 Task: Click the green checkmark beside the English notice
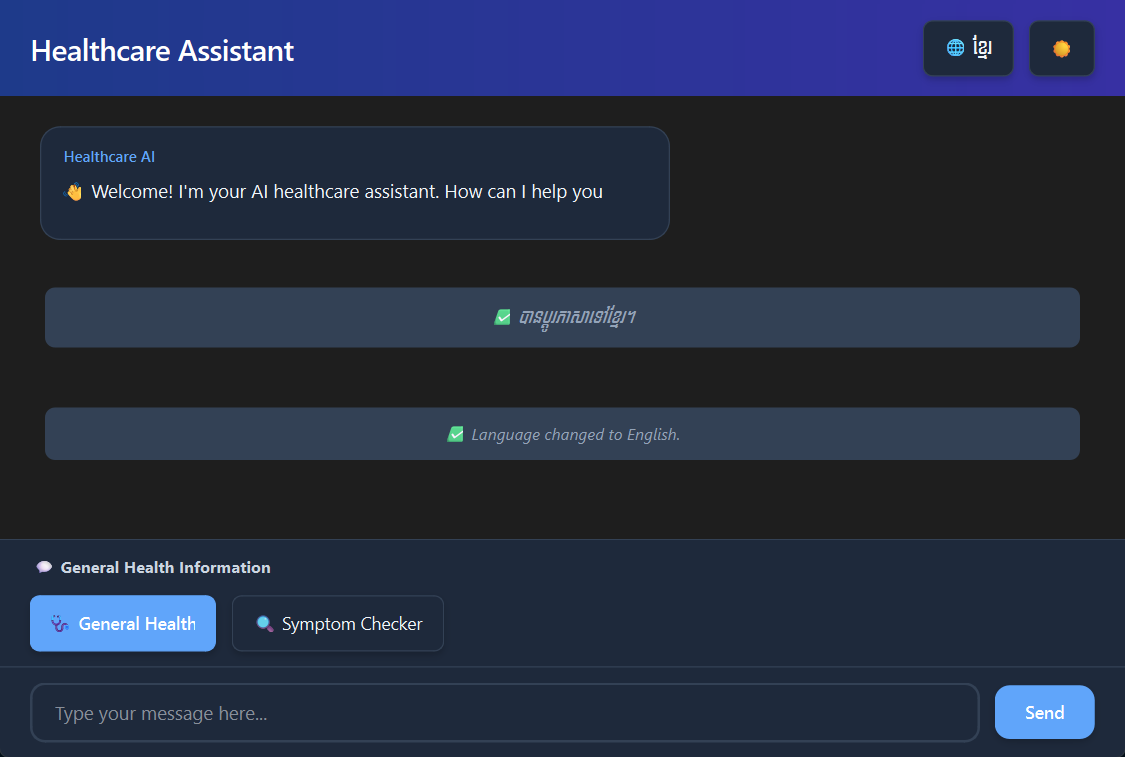click(x=455, y=434)
